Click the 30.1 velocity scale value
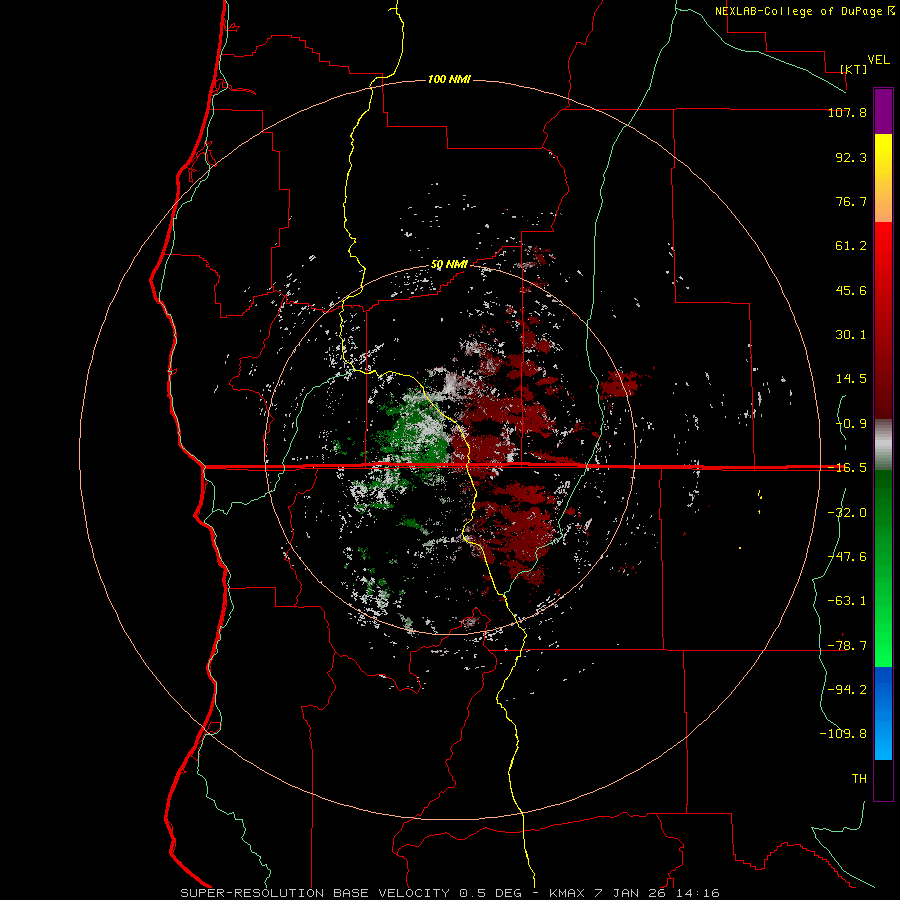Viewport: 900px width, 900px height. click(x=851, y=335)
